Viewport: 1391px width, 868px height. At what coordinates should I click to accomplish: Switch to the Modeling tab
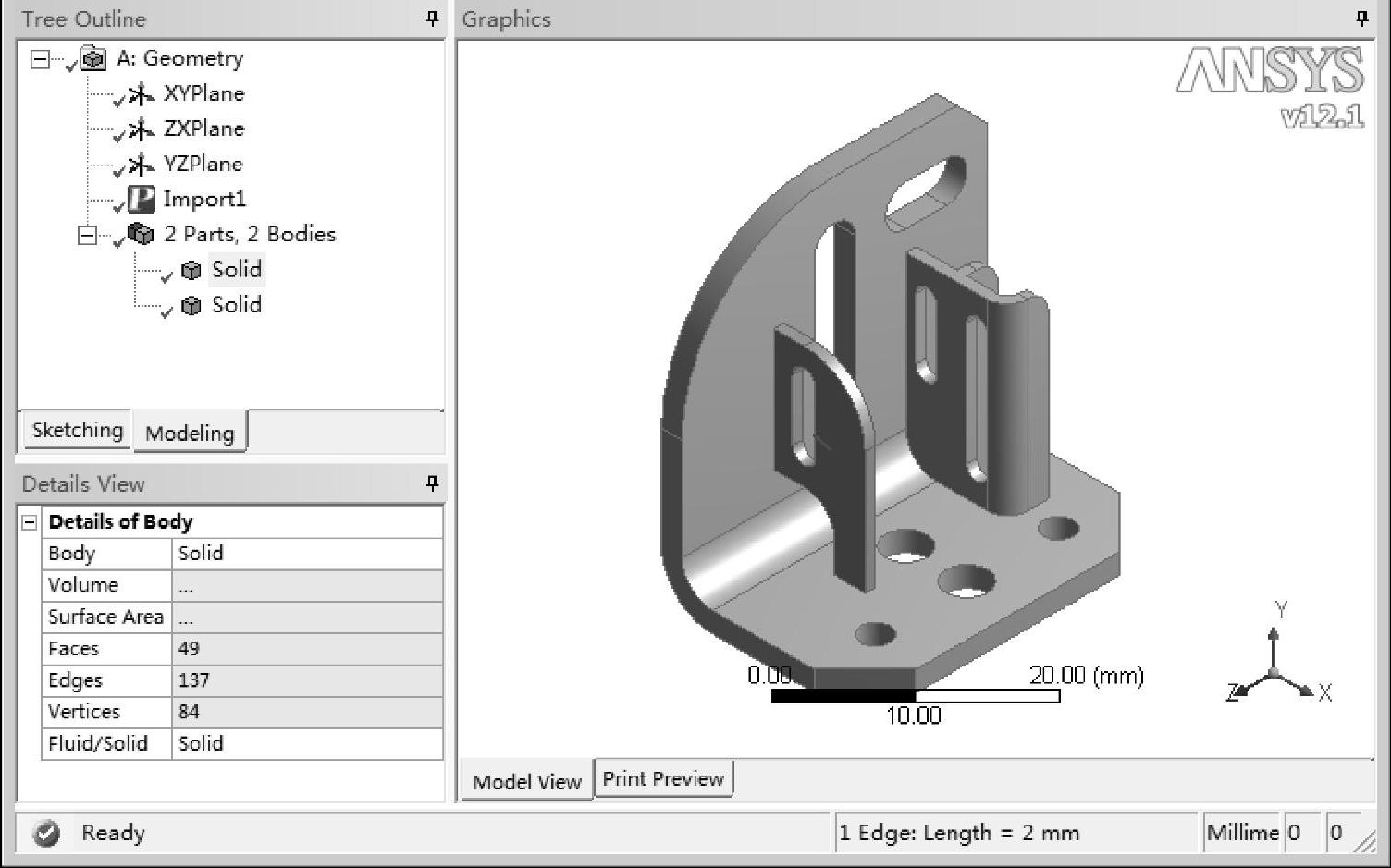tap(190, 433)
